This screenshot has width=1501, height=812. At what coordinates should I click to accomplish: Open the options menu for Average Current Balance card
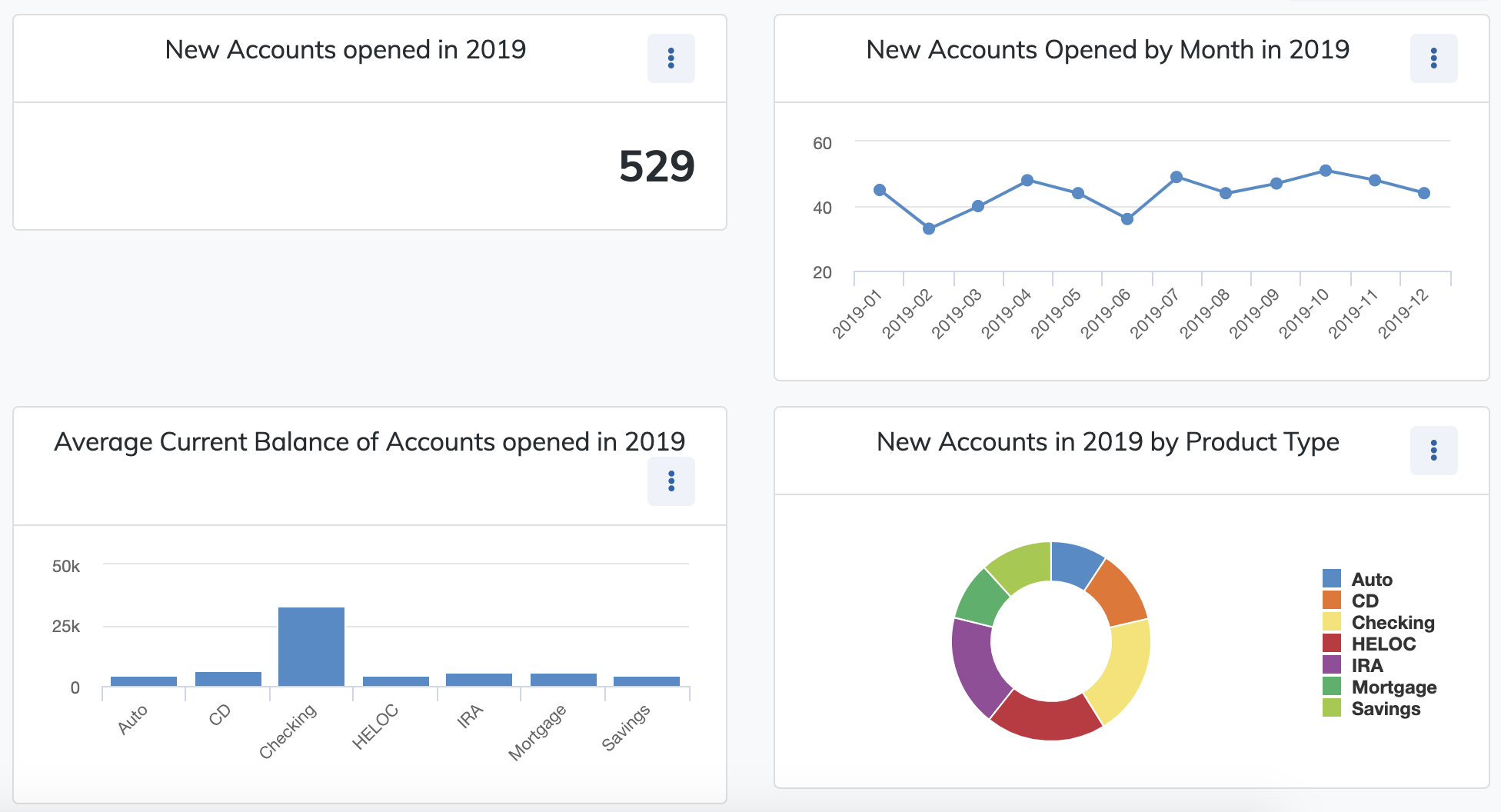tap(671, 481)
